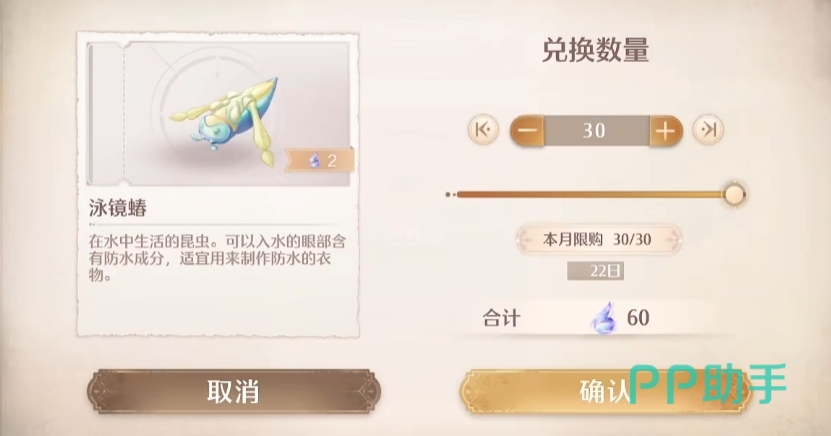Click the 22日 remaining days tag
831x436 pixels.
pyautogui.click(x=596, y=271)
